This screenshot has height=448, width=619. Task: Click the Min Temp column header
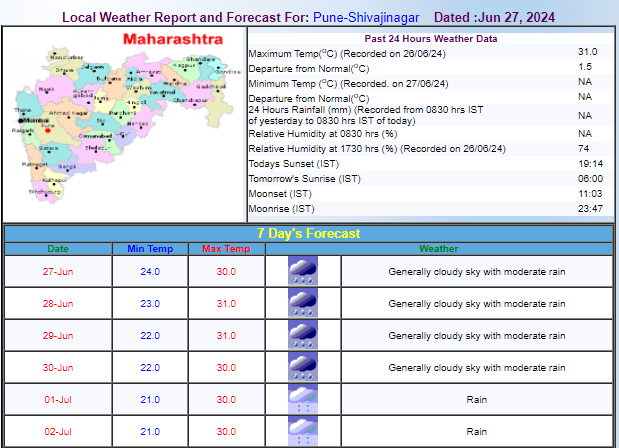click(150, 249)
